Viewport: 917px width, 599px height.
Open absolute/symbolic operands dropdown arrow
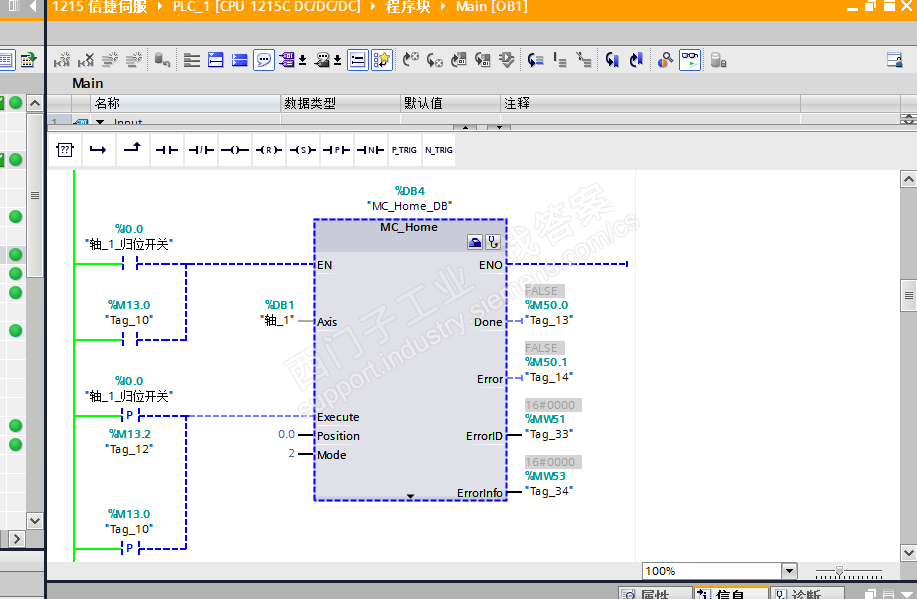pyautogui.click(x=302, y=60)
